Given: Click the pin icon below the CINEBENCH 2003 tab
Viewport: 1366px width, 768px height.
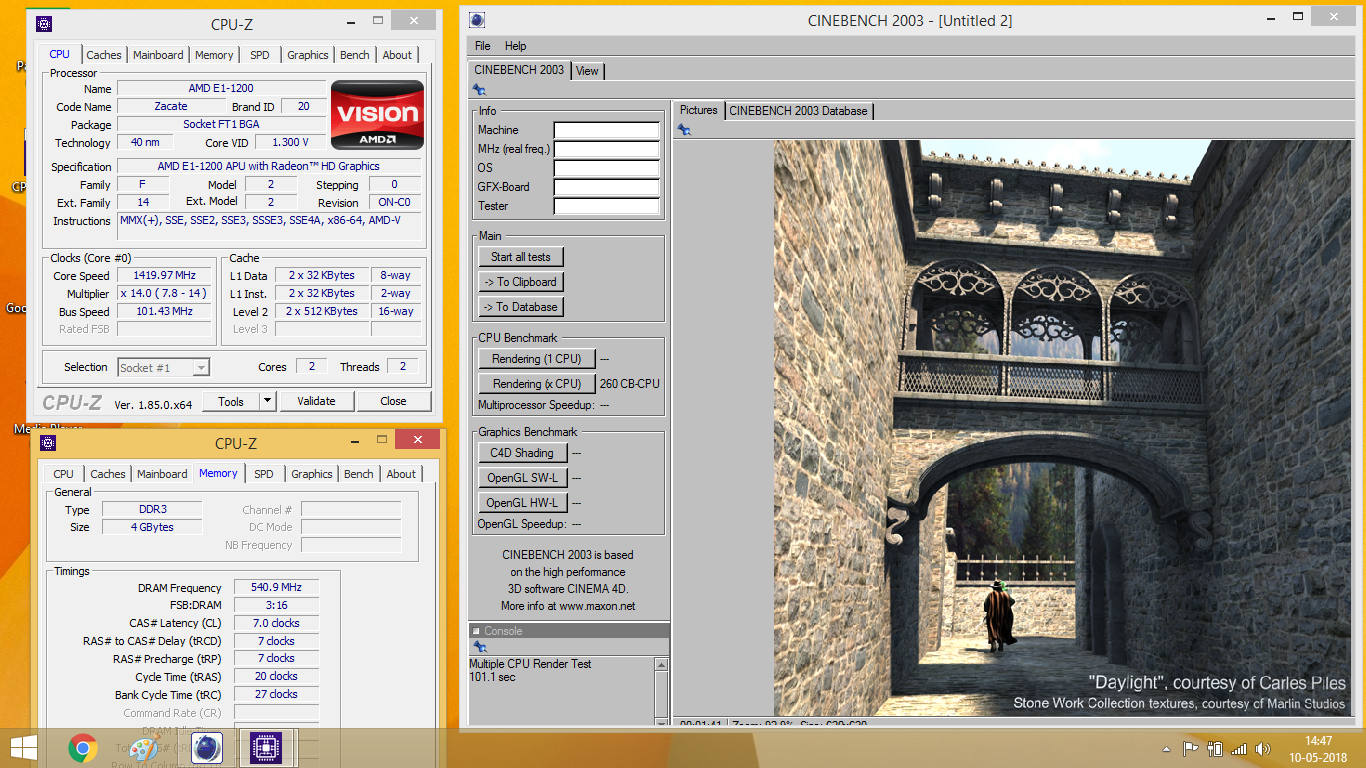Looking at the screenshot, I should 479,90.
